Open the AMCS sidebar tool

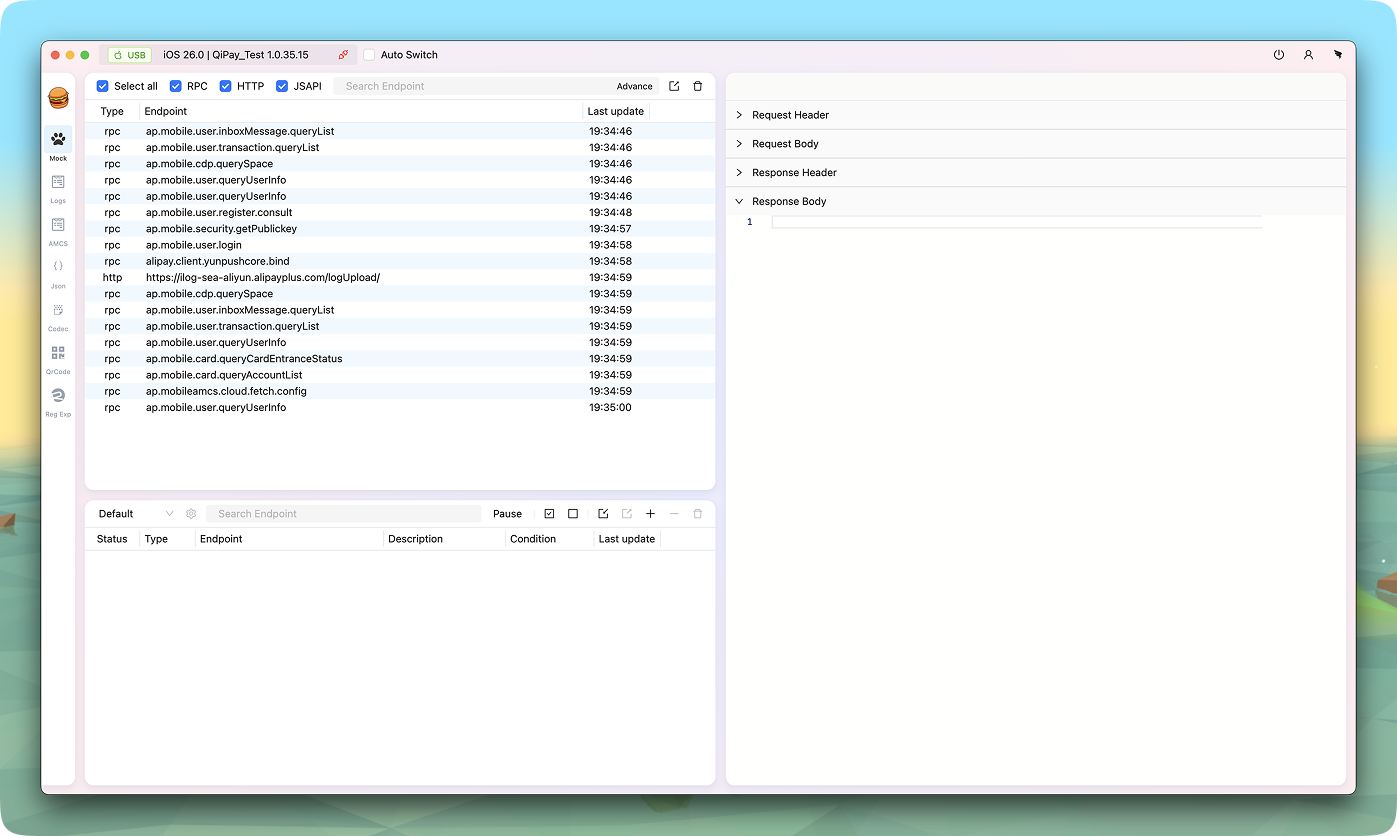coord(58,230)
